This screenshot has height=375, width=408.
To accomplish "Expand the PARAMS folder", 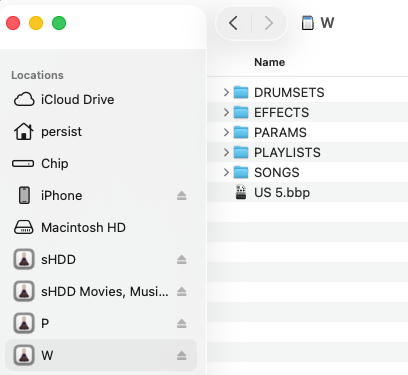I will pos(226,132).
